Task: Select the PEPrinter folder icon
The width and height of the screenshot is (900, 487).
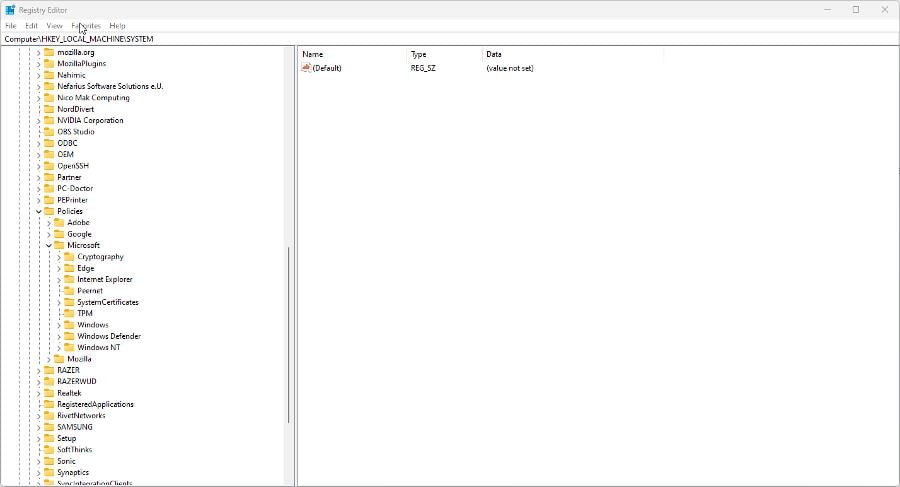Action: coord(49,200)
